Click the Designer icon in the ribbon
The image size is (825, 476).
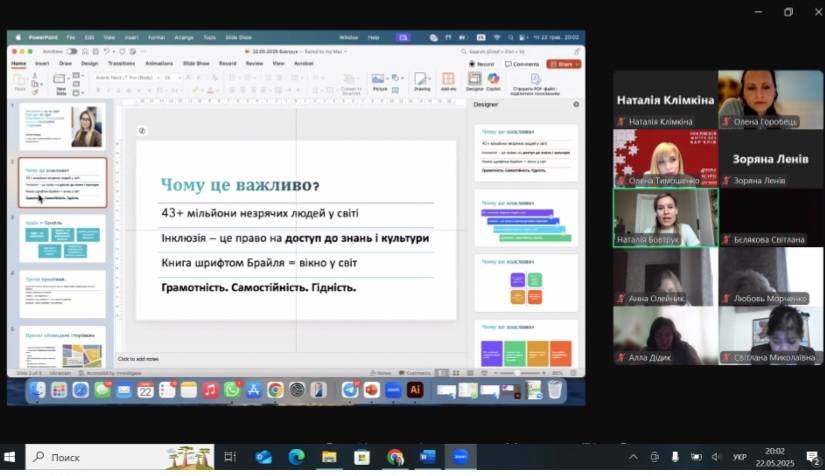click(474, 80)
